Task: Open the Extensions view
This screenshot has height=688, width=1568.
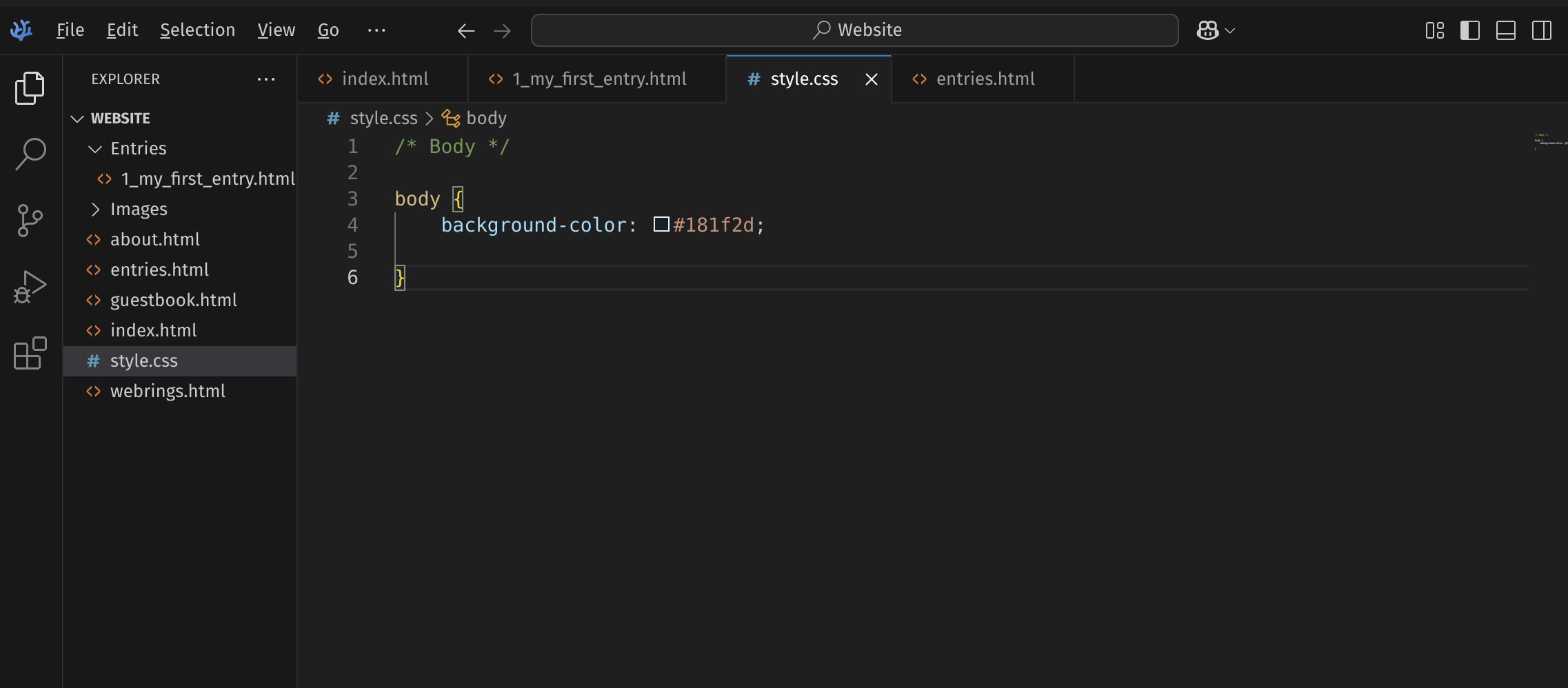Action: [x=30, y=354]
